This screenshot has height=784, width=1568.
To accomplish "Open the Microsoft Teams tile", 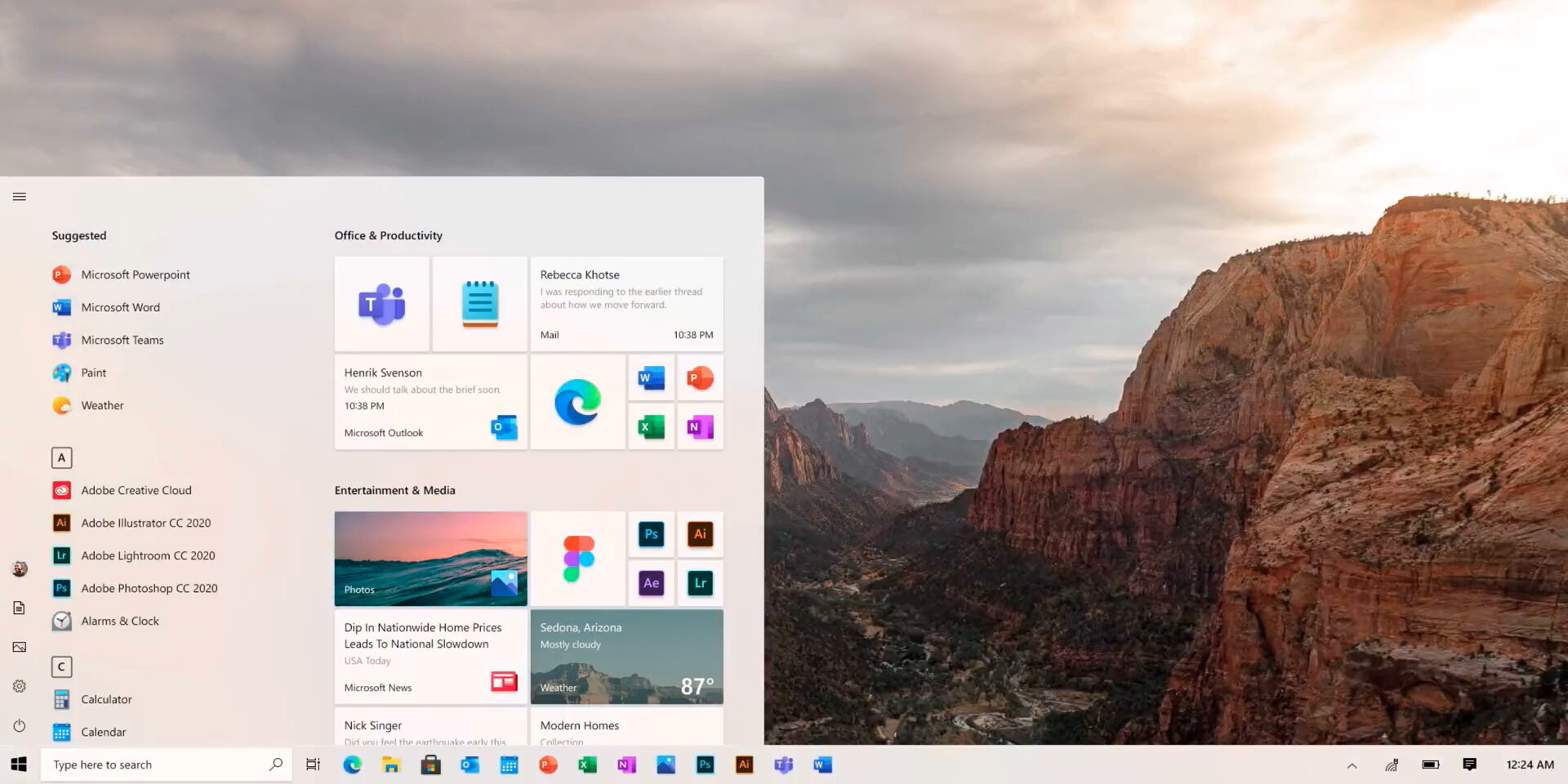I will [381, 304].
